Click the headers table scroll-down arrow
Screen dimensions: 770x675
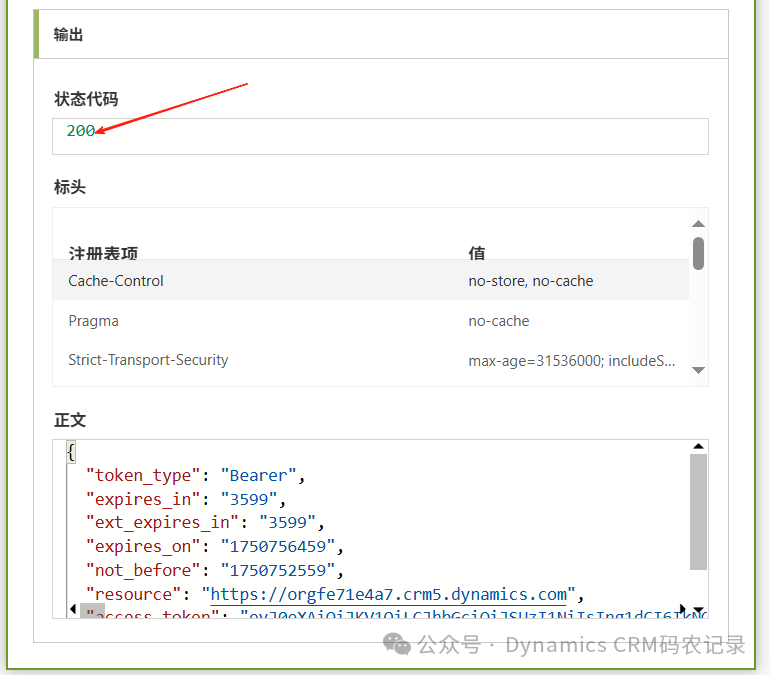[x=698, y=370]
